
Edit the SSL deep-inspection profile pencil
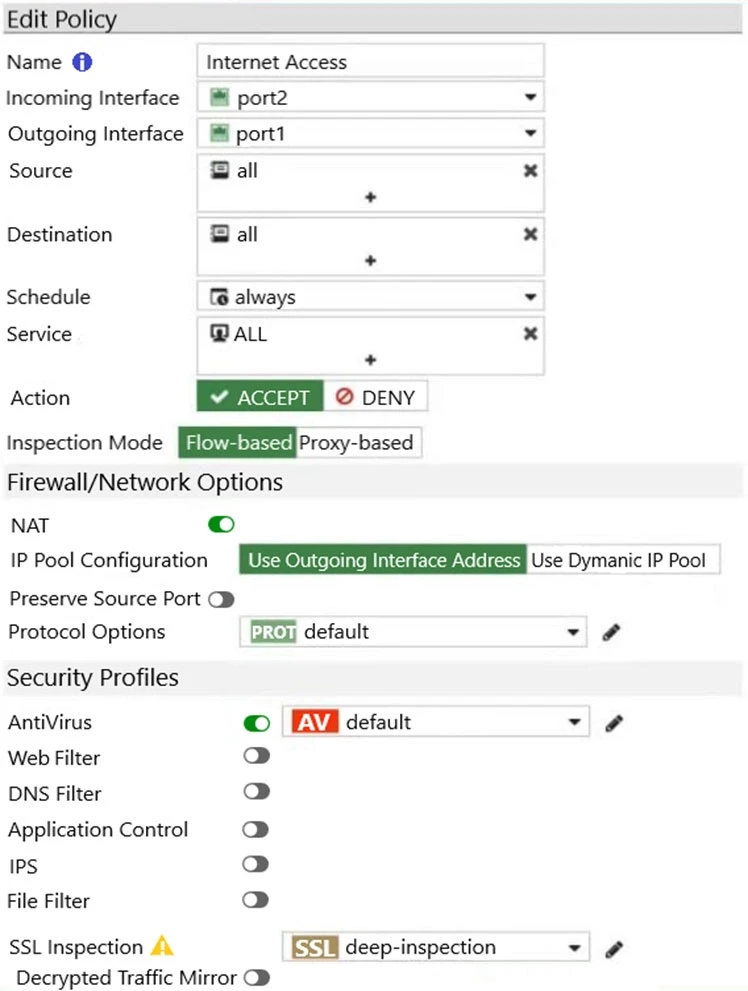pos(614,948)
